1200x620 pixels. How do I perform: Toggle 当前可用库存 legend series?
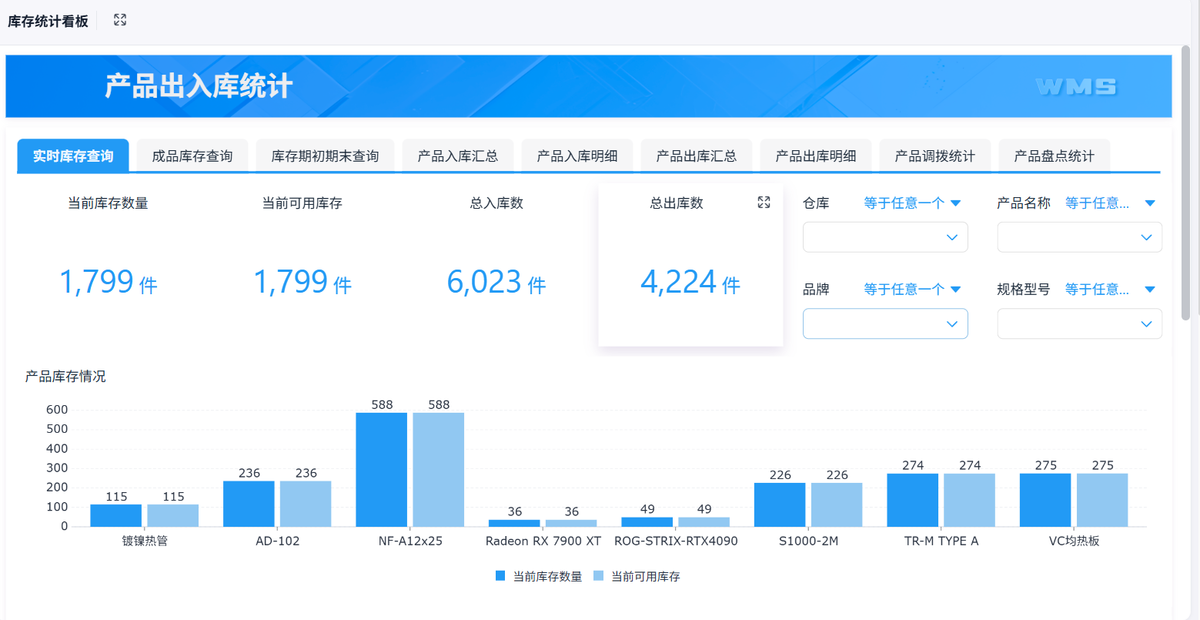pyautogui.click(x=636, y=576)
